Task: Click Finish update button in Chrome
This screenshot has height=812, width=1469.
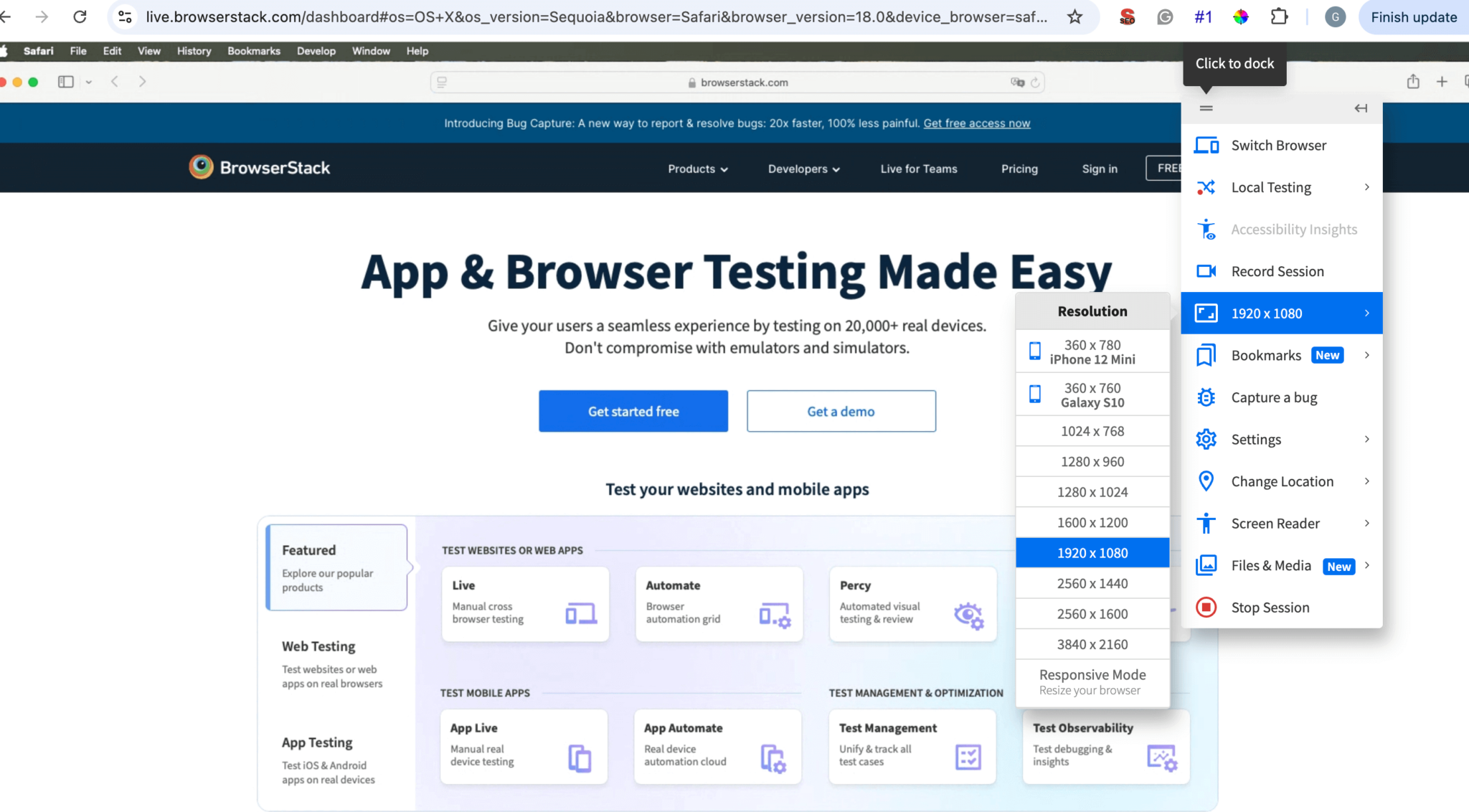Action: coord(1414,17)
